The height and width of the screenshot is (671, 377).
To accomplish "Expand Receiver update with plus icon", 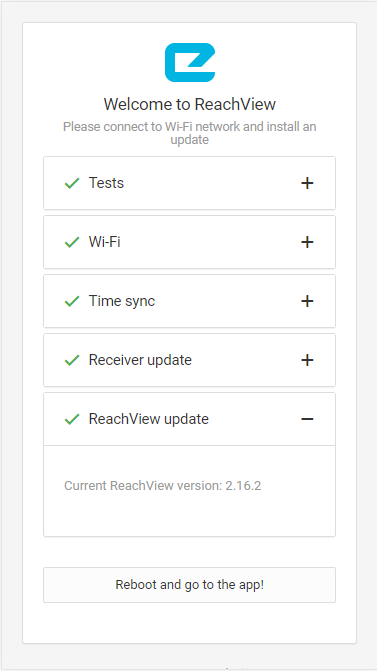I will pyautogui.click(x=307, y=360).
